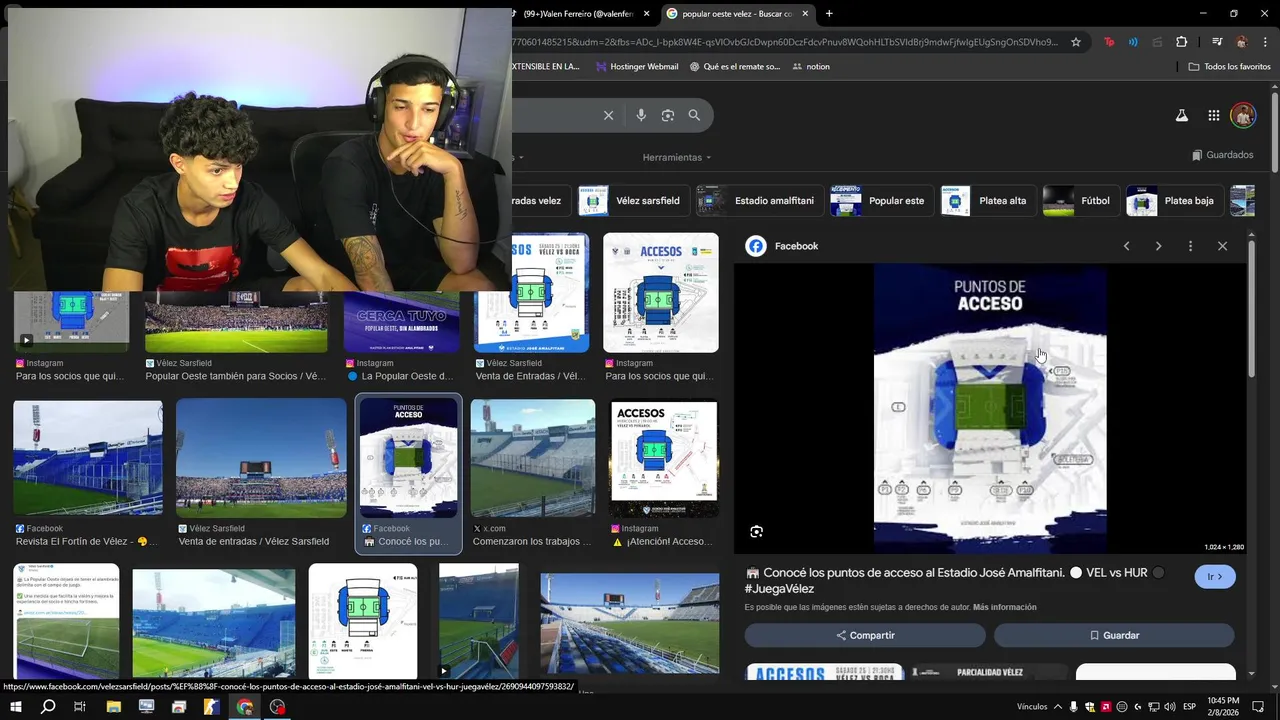
Task: Open the red Tp extension
Action: [1109, 42]
